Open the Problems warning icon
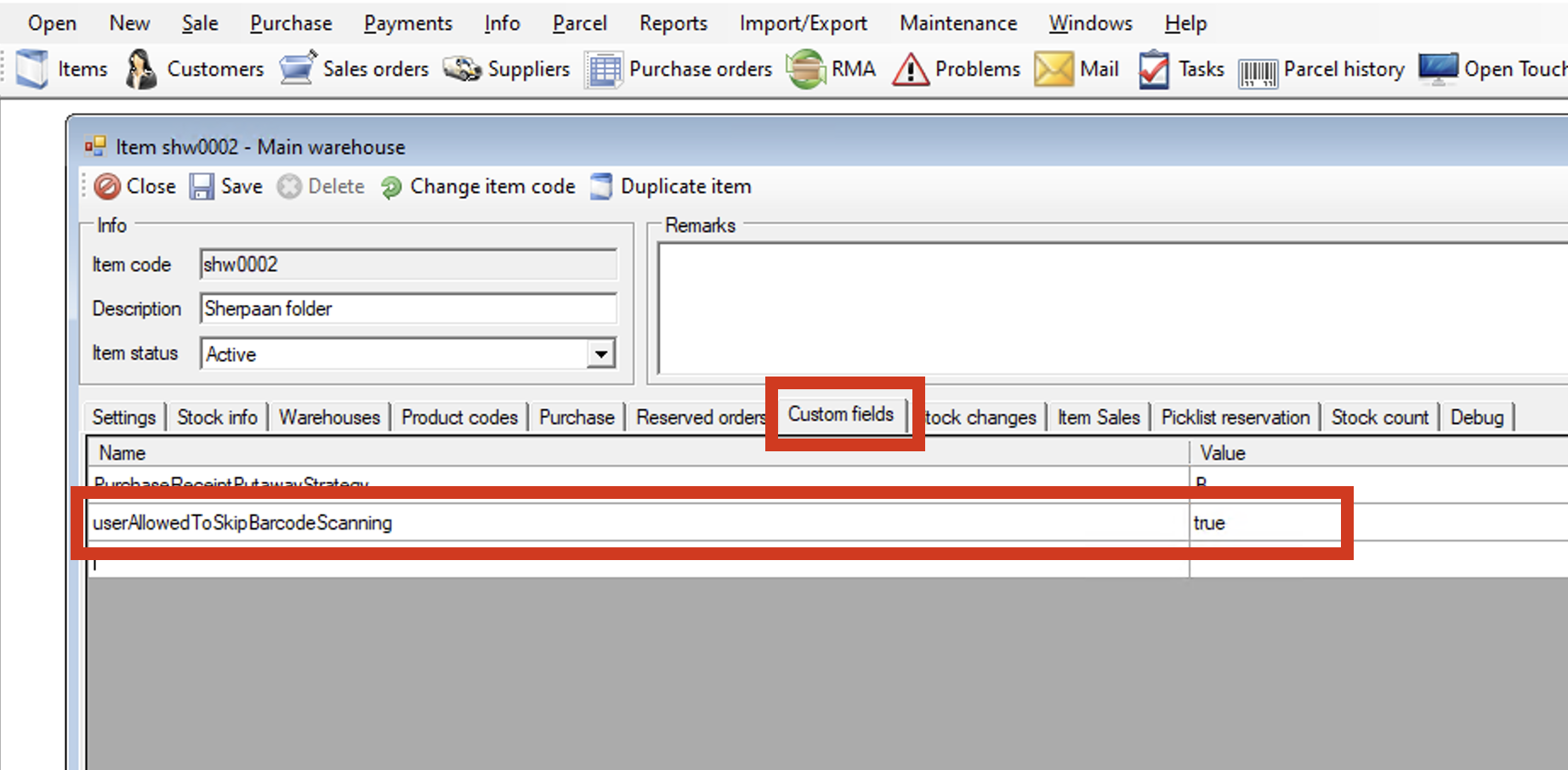The width and height of the screenshot is (1568, 770). pos(910,70)
